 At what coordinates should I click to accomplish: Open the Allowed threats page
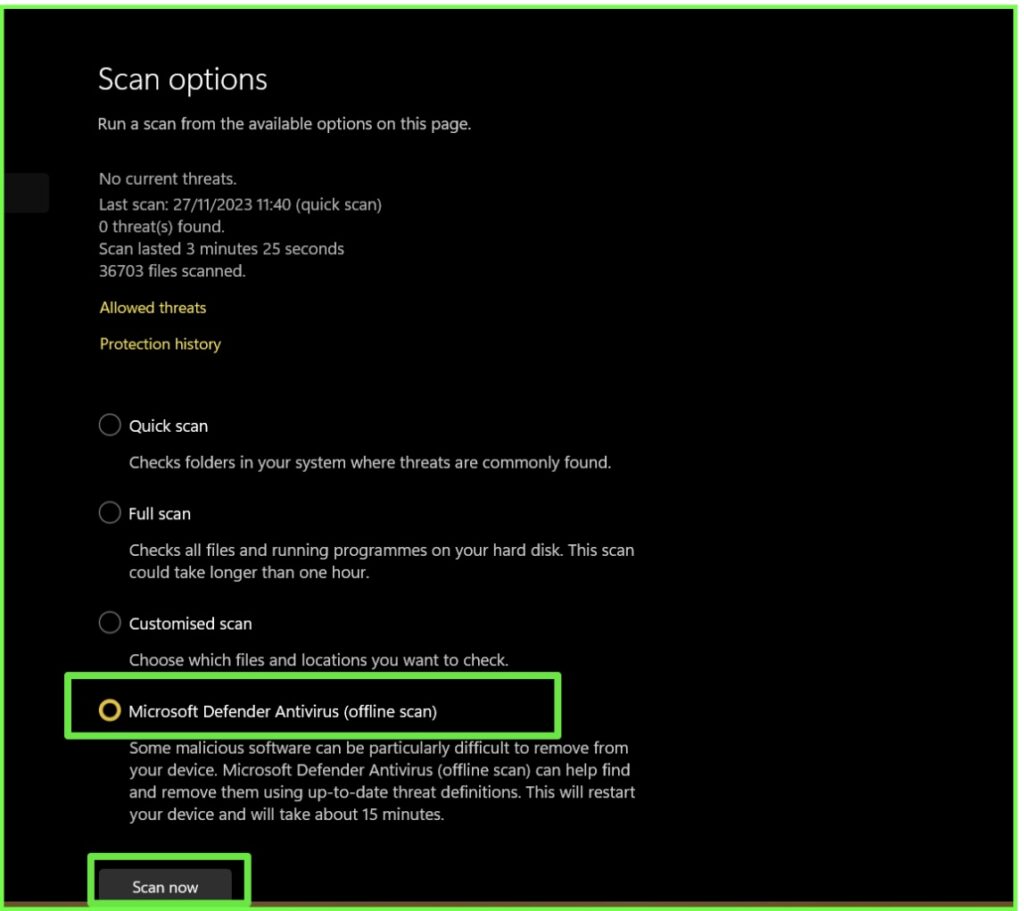(152, 307)
